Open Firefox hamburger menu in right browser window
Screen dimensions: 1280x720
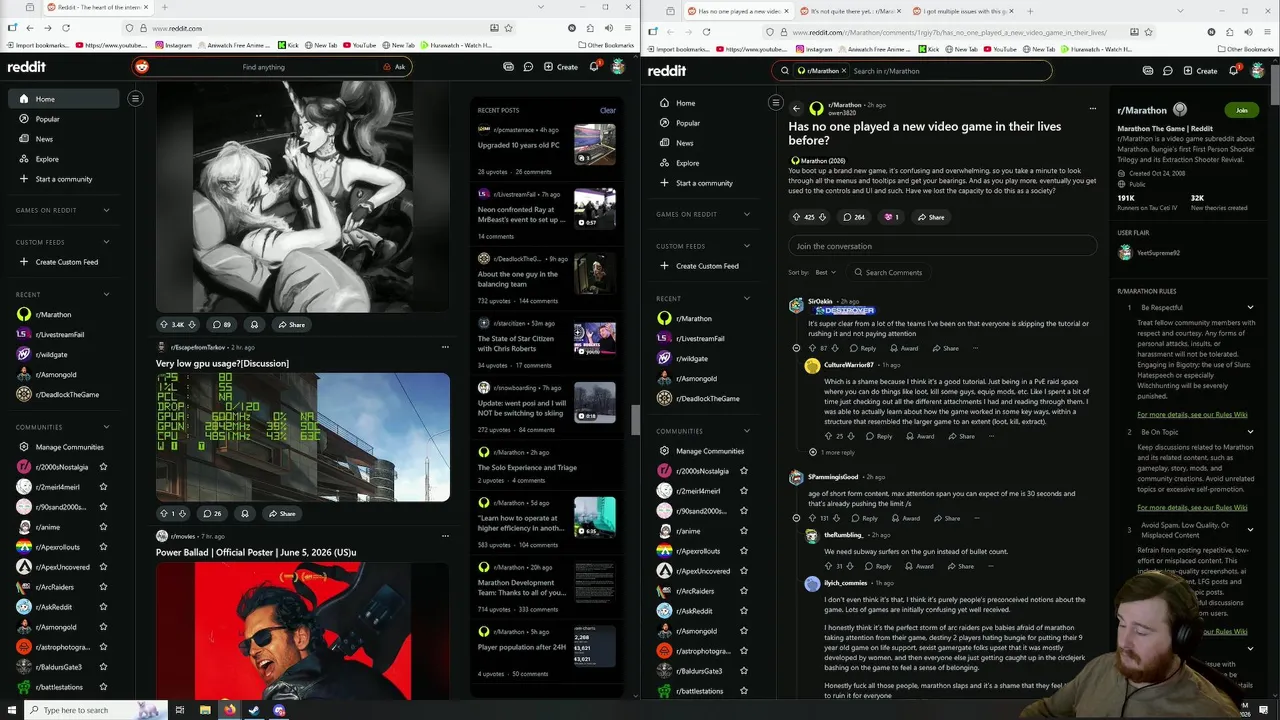tap(1267, 32)
